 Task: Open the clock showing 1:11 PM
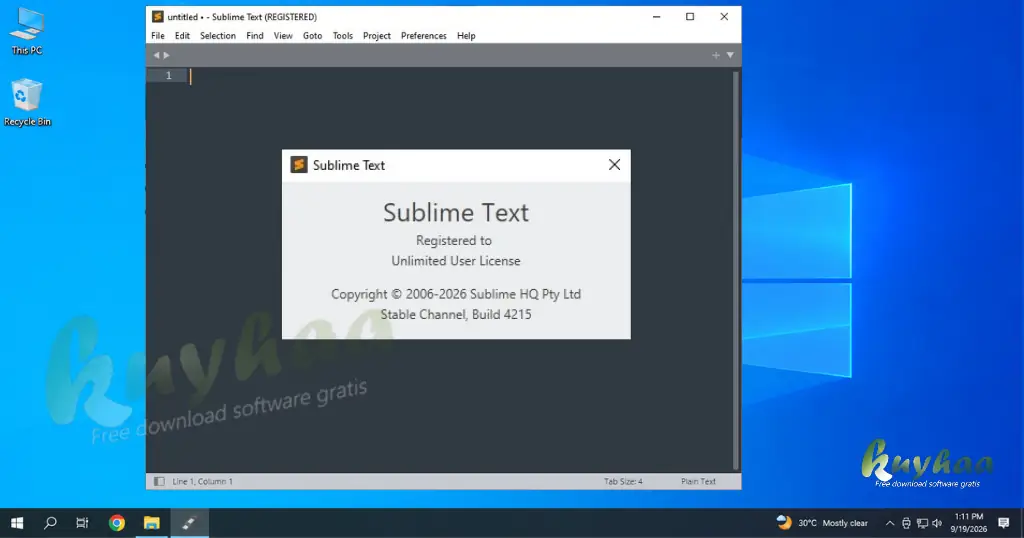(968, 523)
